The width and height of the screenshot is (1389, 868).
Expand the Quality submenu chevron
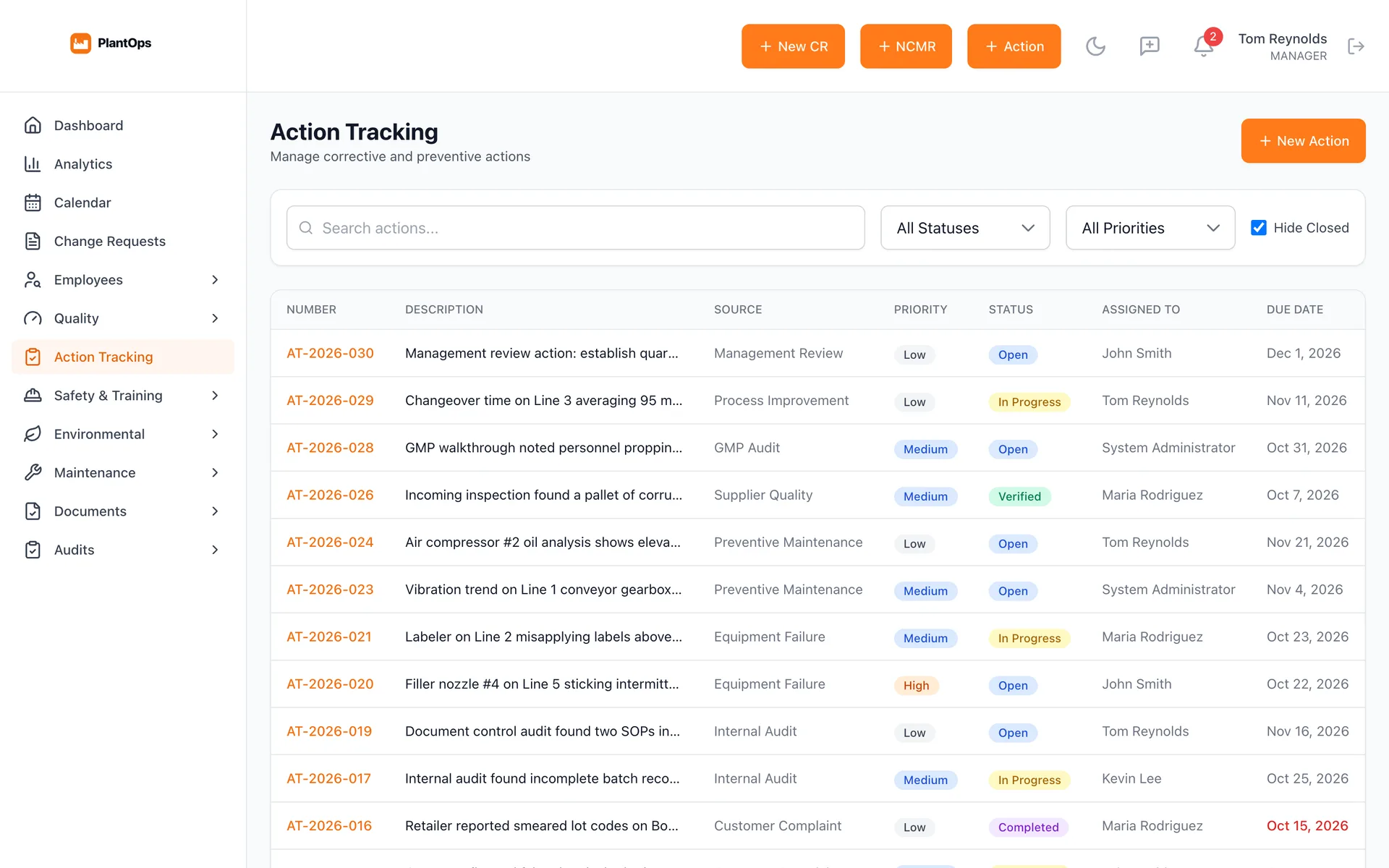tap(215, 318)
